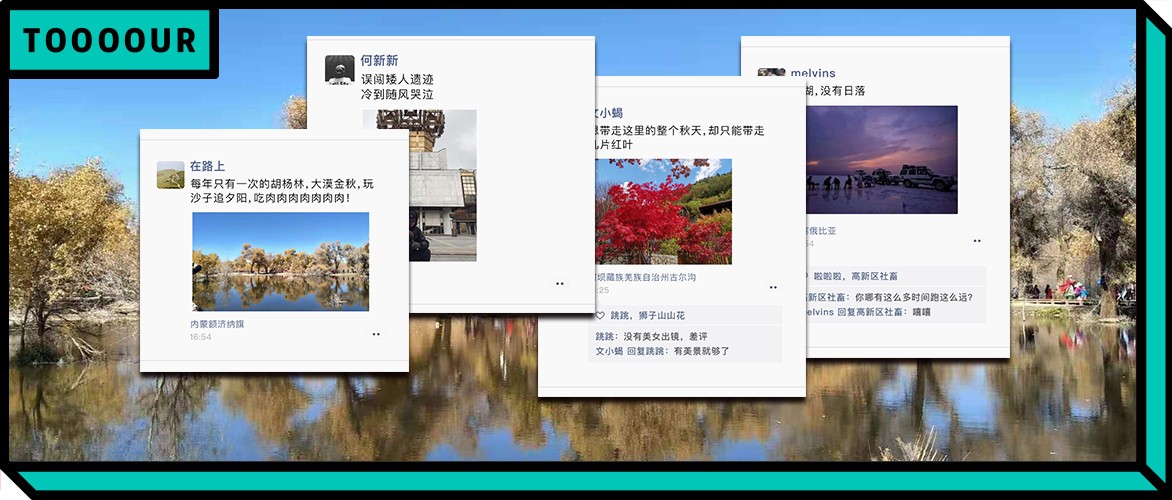
Task: Open 何新新's profile avatar
Action: pos(339,70)
